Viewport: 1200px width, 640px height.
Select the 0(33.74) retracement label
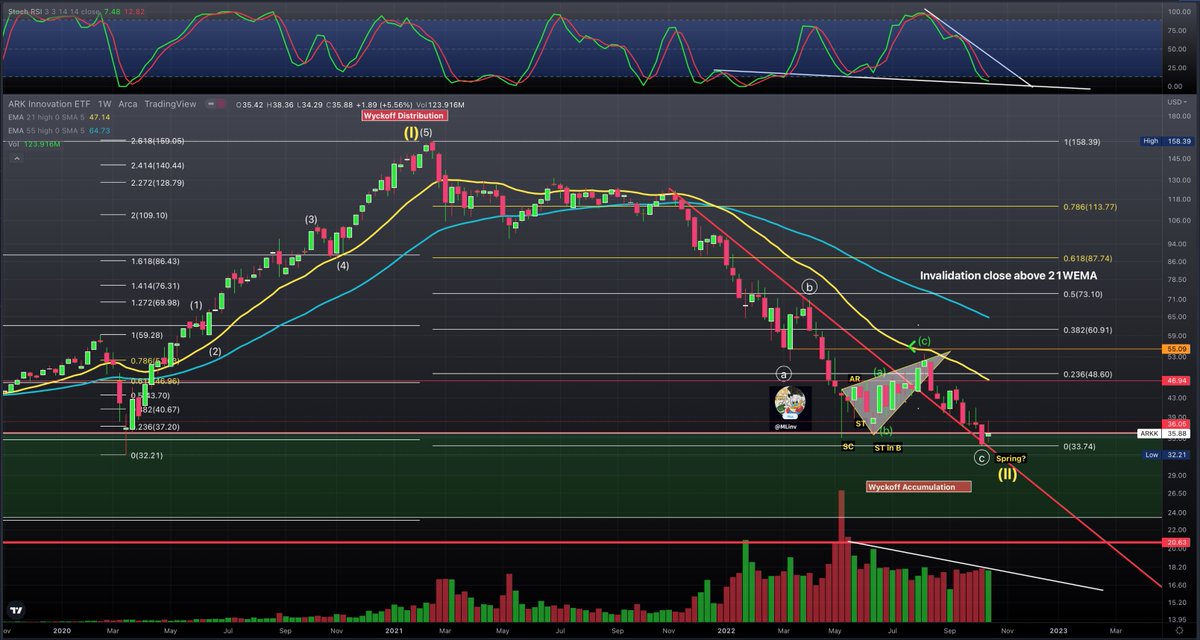coord(1079,446)
